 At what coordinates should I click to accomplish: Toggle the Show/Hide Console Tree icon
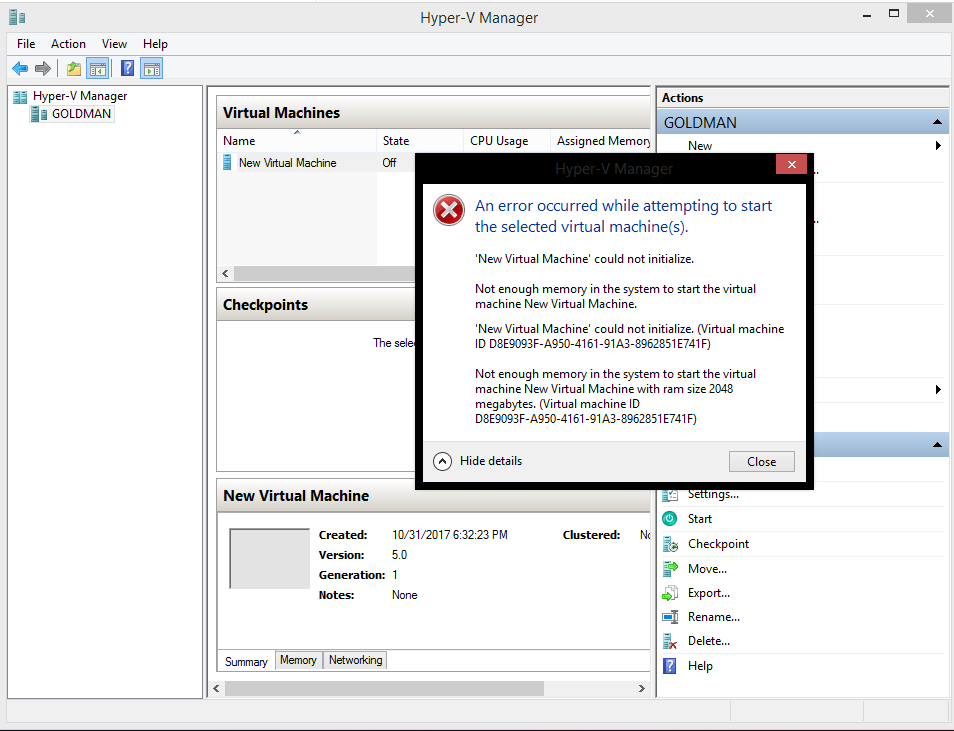97,68
